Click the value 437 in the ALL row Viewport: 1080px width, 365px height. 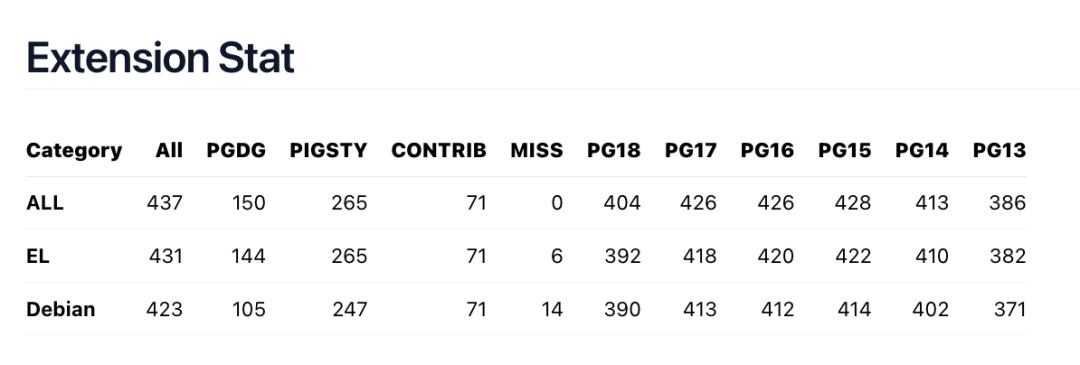[x=165, y=203]
